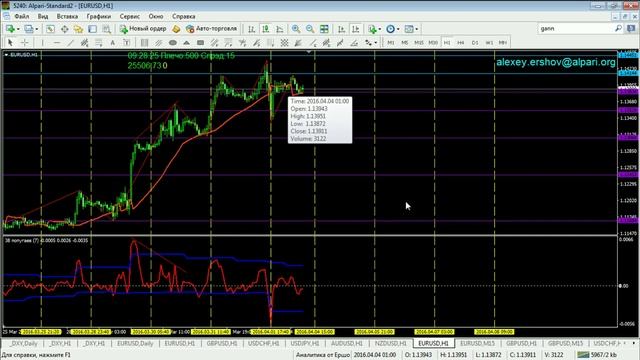The width and height of the screenshot is (640, 360).
Task: Switch chart to line chart mode
Action: click(280, 29)
